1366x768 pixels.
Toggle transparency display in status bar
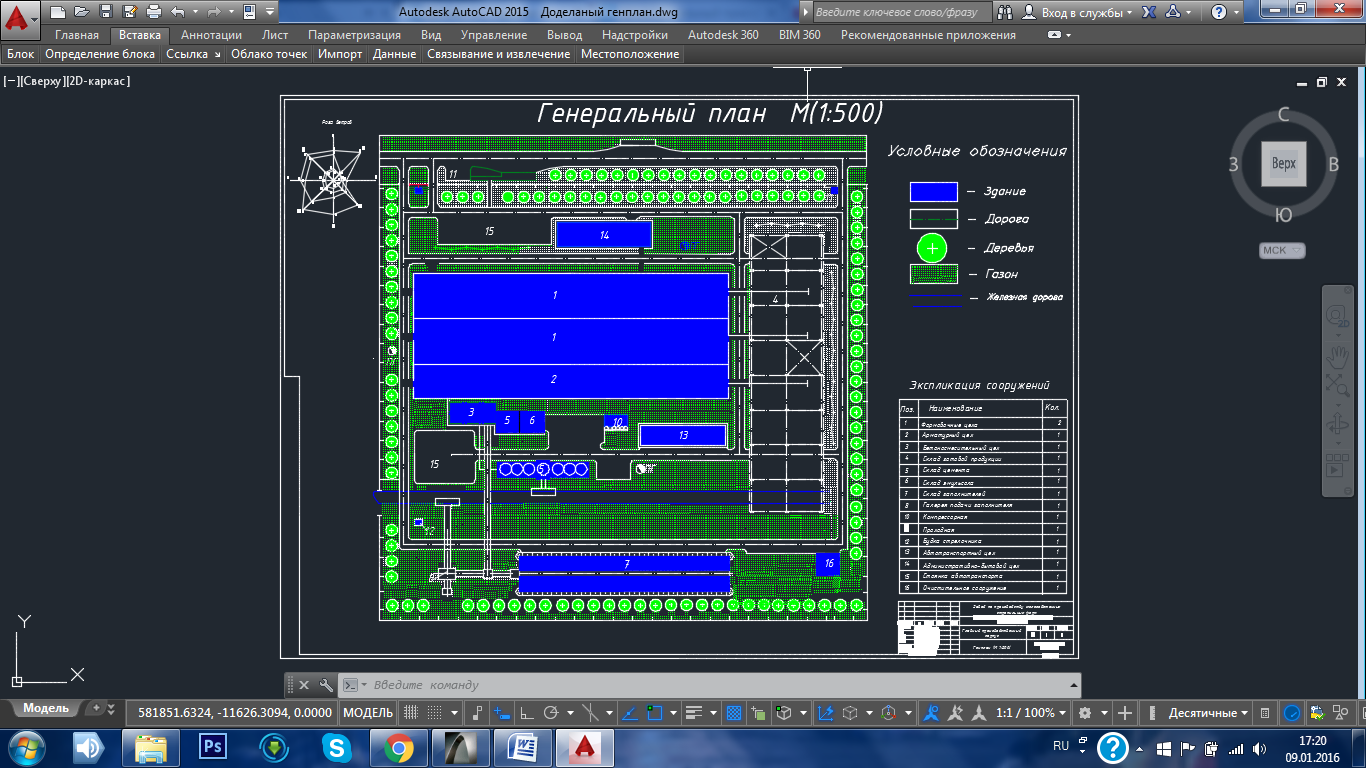tap(734, 713)
